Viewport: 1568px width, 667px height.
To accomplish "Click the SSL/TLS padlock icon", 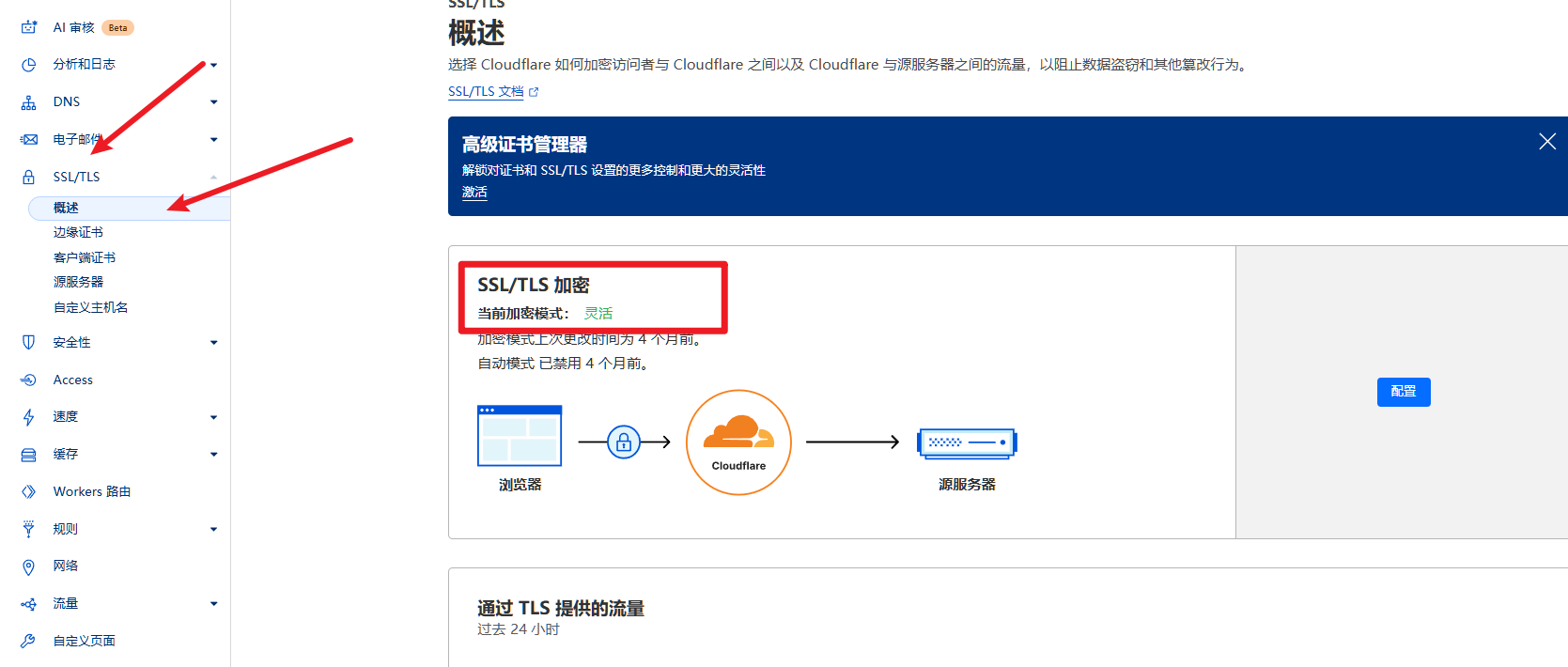I will tap(29, 177).
